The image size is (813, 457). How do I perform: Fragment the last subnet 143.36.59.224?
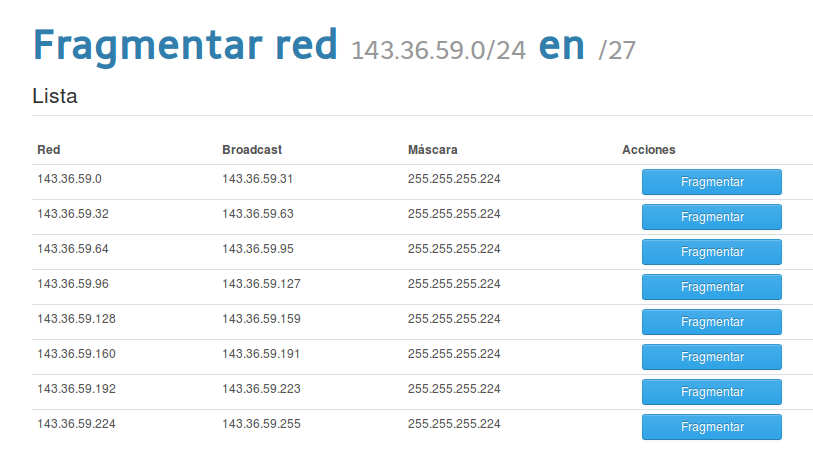pos(711,427)
